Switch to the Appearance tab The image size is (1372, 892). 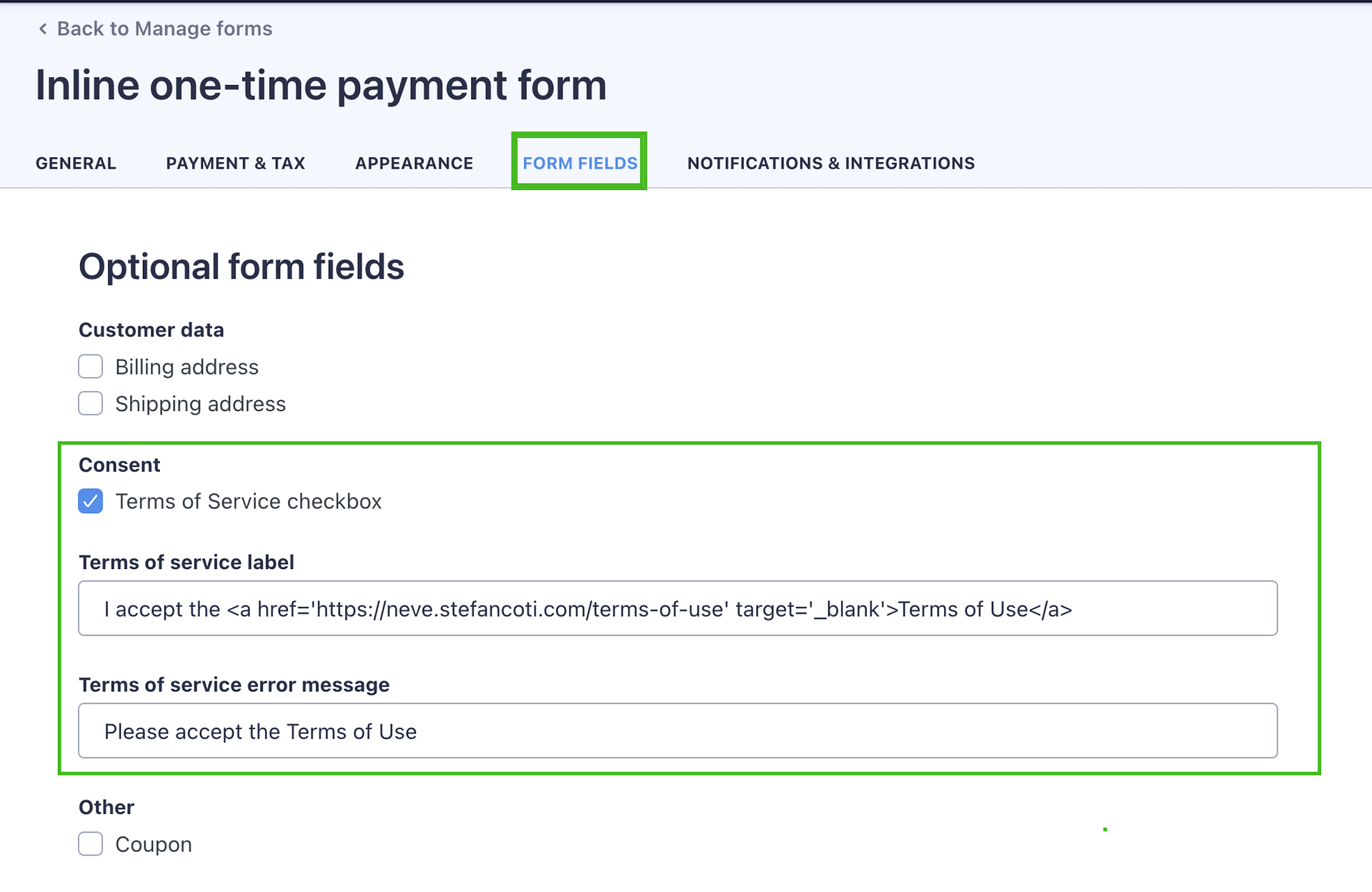413,163
